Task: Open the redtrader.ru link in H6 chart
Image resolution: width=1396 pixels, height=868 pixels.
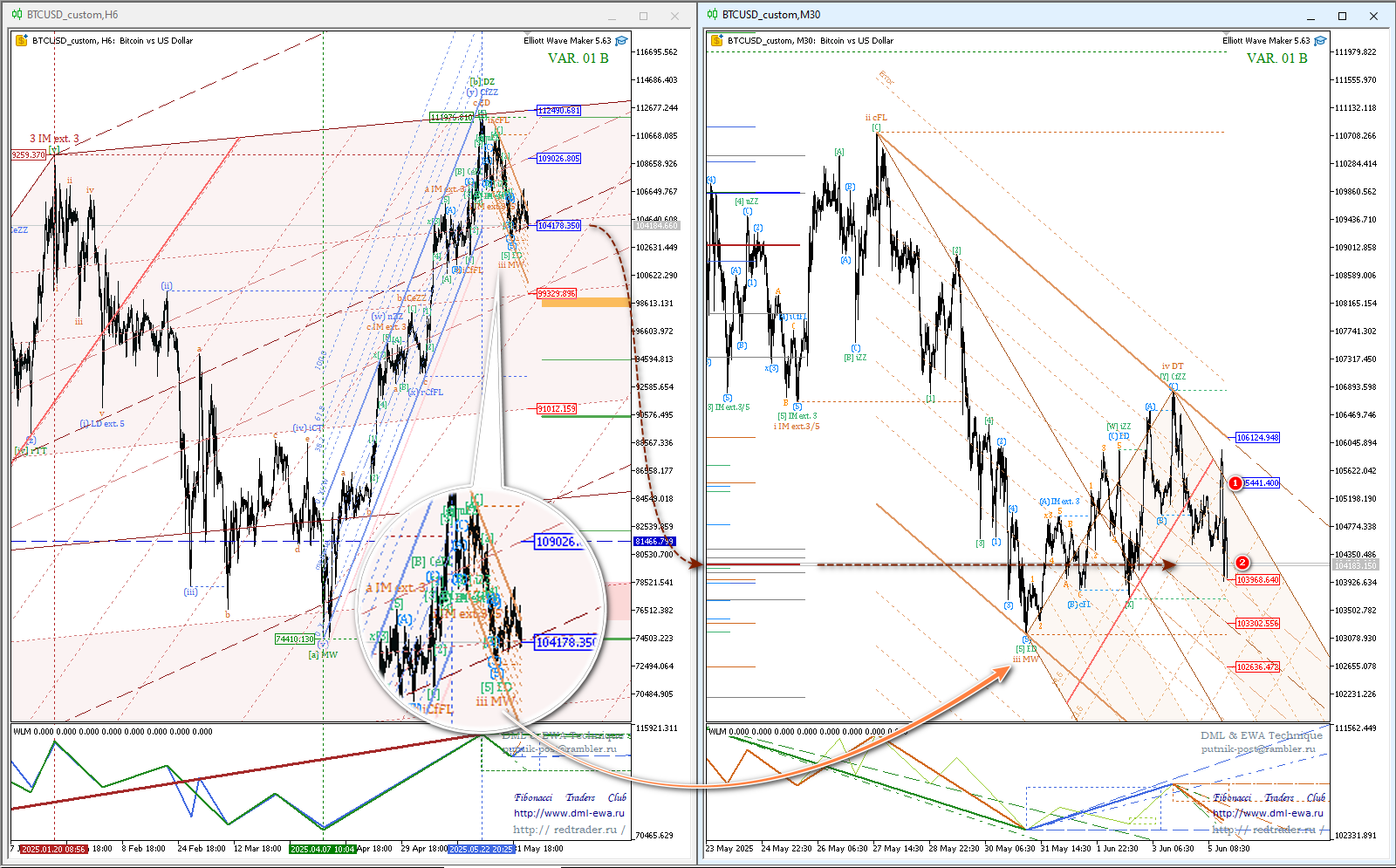Action: pyautogui.click(x=569, y=830)
